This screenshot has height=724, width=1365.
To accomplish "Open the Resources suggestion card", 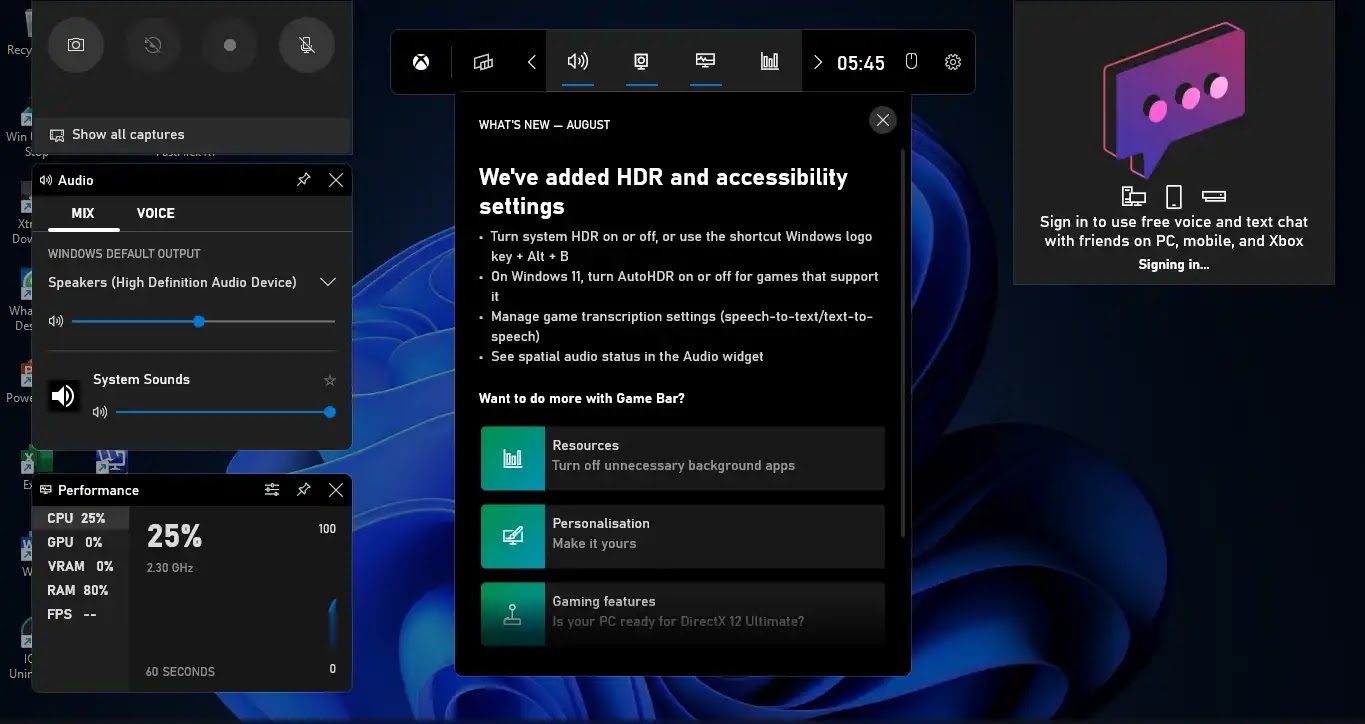I will click(683, 458).
